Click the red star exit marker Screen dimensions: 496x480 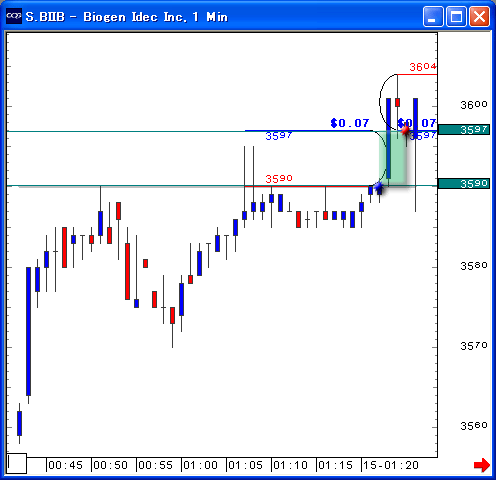coord(405,130)
